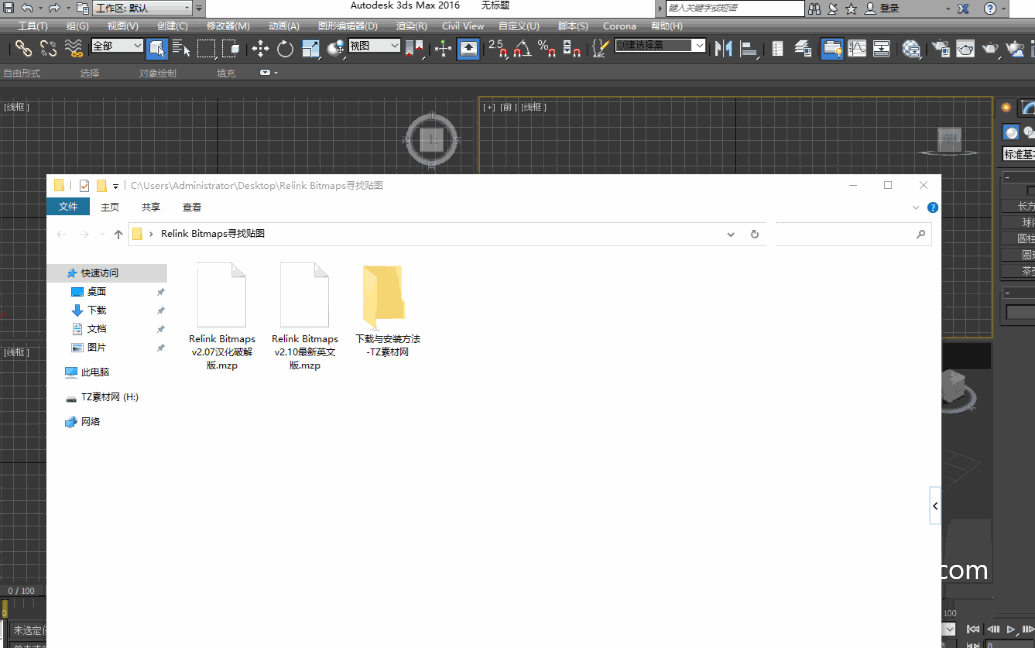Select the Move tool
The width and height of the screenshot is (1035, 648).
tap(260, 48)
